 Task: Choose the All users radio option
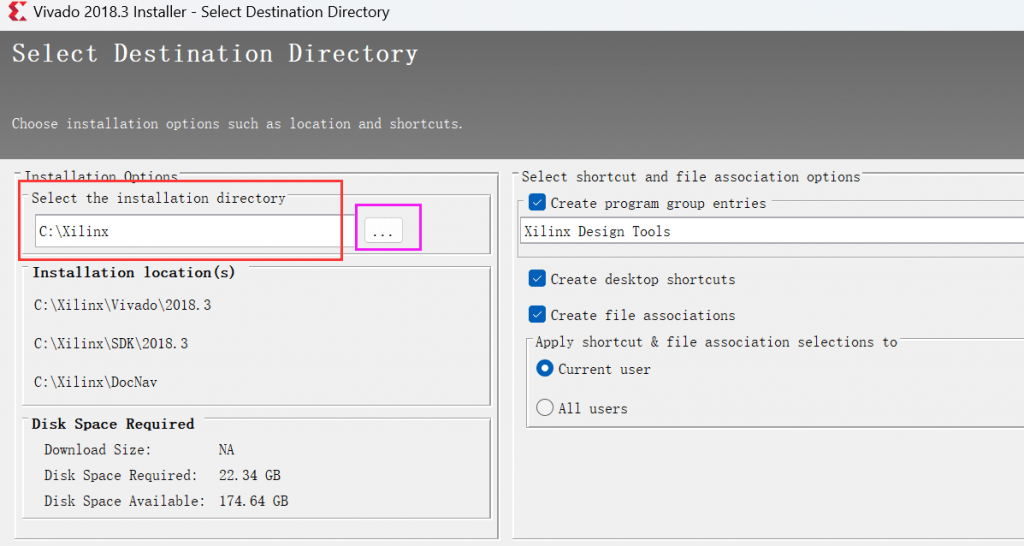(545, 408)
